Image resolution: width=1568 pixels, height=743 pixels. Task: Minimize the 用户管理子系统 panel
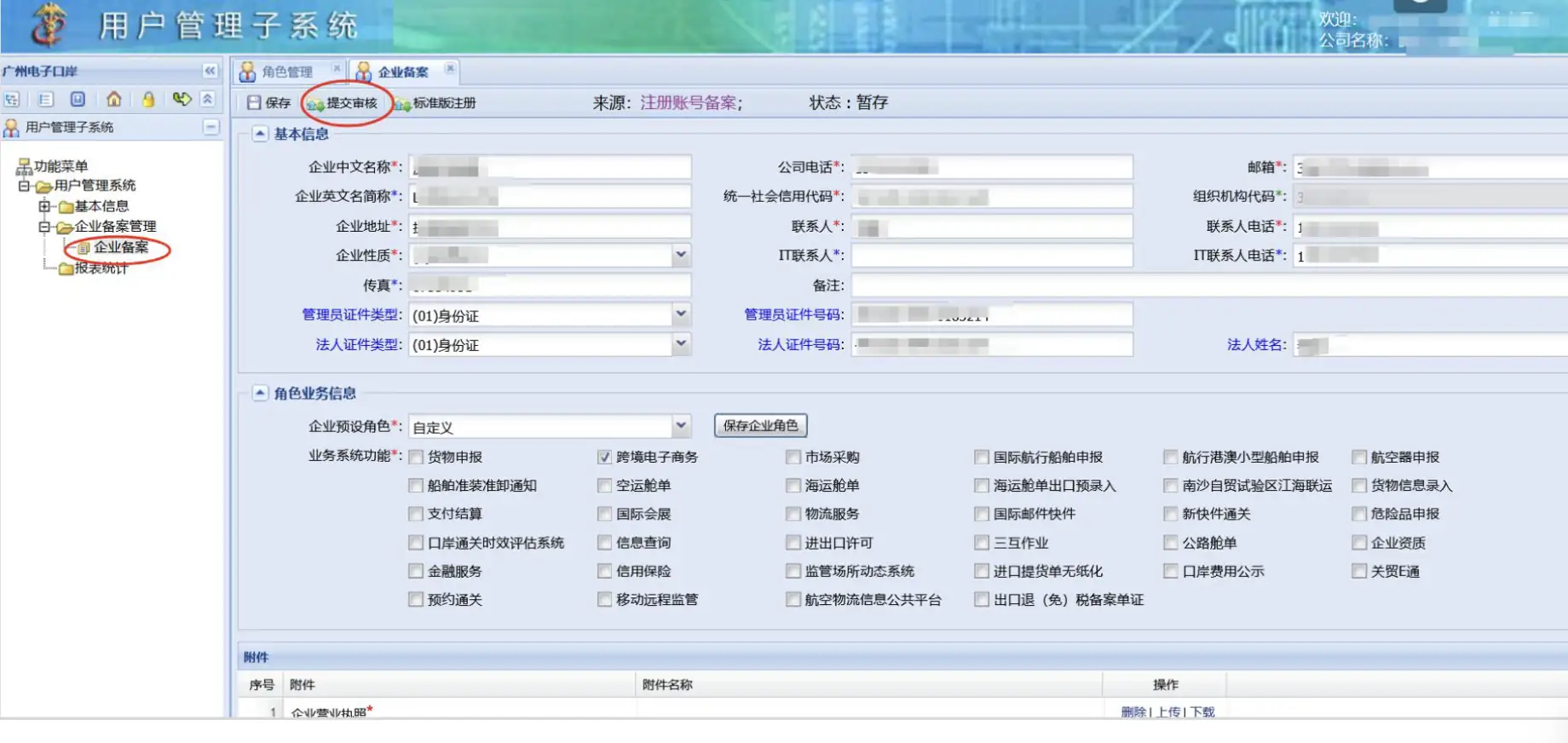210,127
